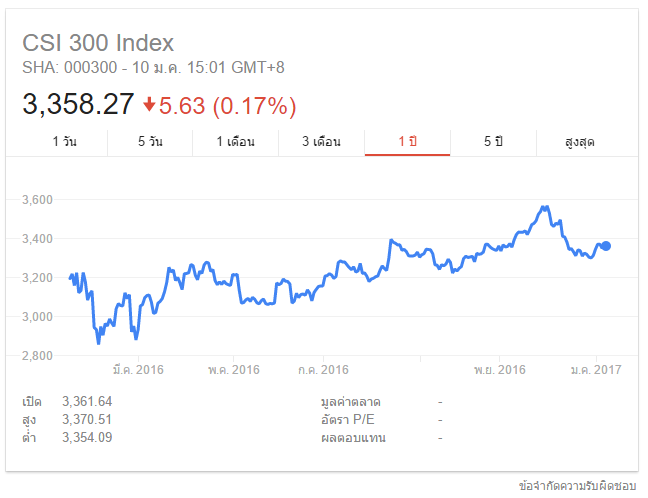648x498 pixels.
Task: Click the blue current-price dot on chart
Action: (x=606, y=246)
